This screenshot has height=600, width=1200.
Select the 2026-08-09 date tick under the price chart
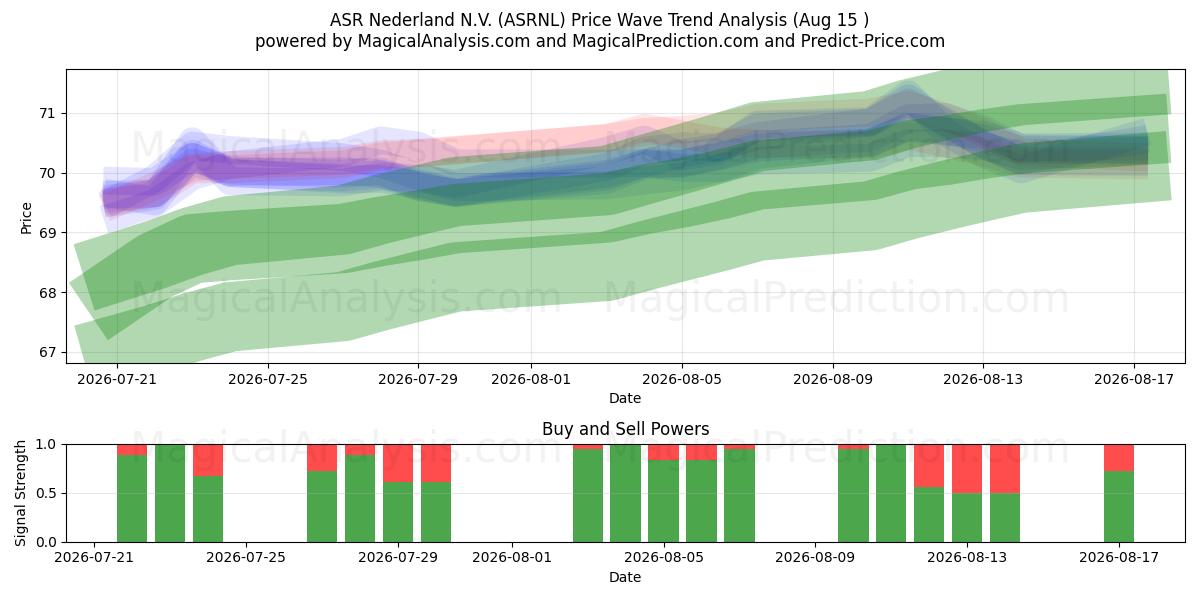[x=833, y=379]
